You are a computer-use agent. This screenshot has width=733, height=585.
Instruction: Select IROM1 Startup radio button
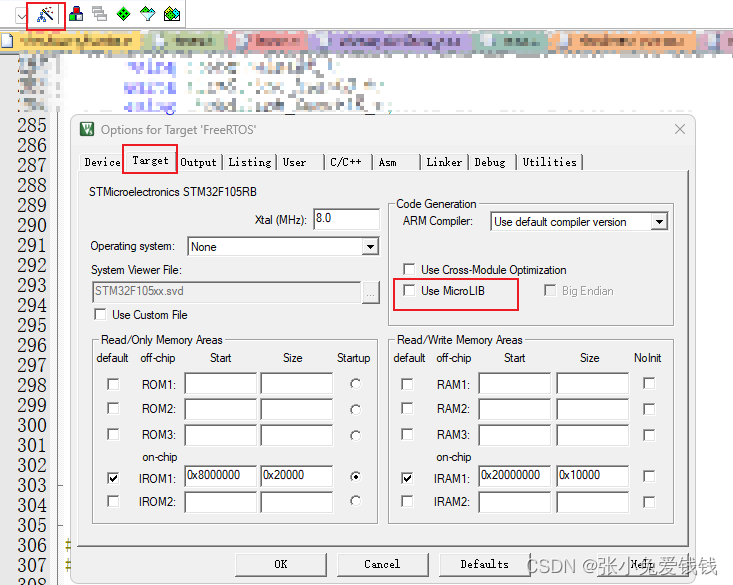coord(355,477)
